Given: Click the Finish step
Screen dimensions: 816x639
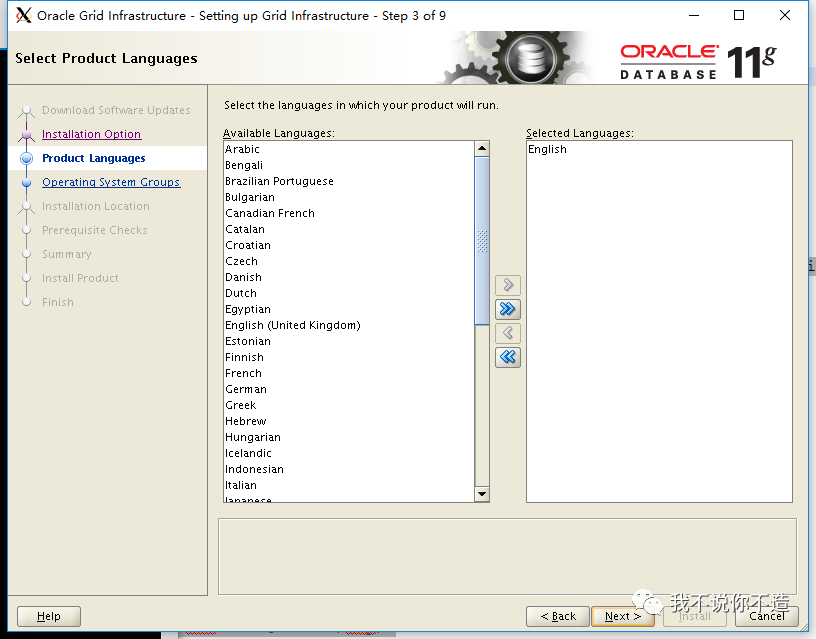Looking at the screenshot, I should point(58,302).
